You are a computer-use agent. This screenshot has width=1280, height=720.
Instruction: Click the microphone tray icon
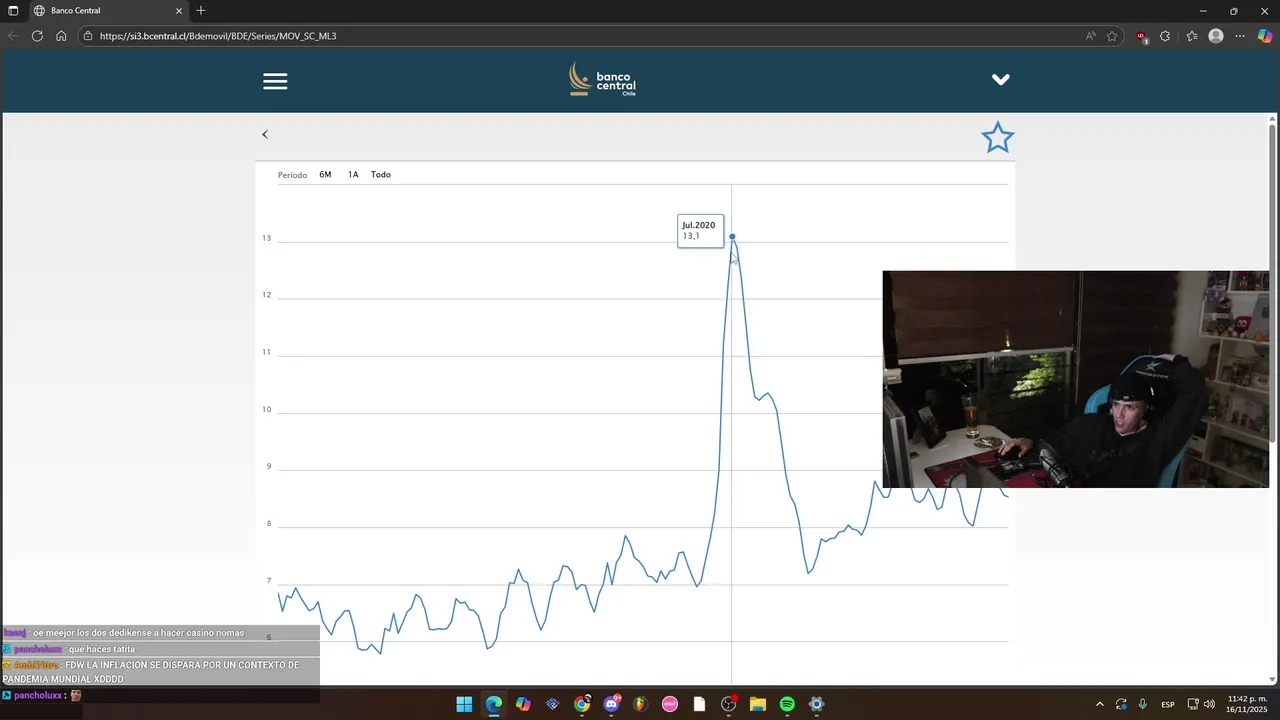(1143, 704)
